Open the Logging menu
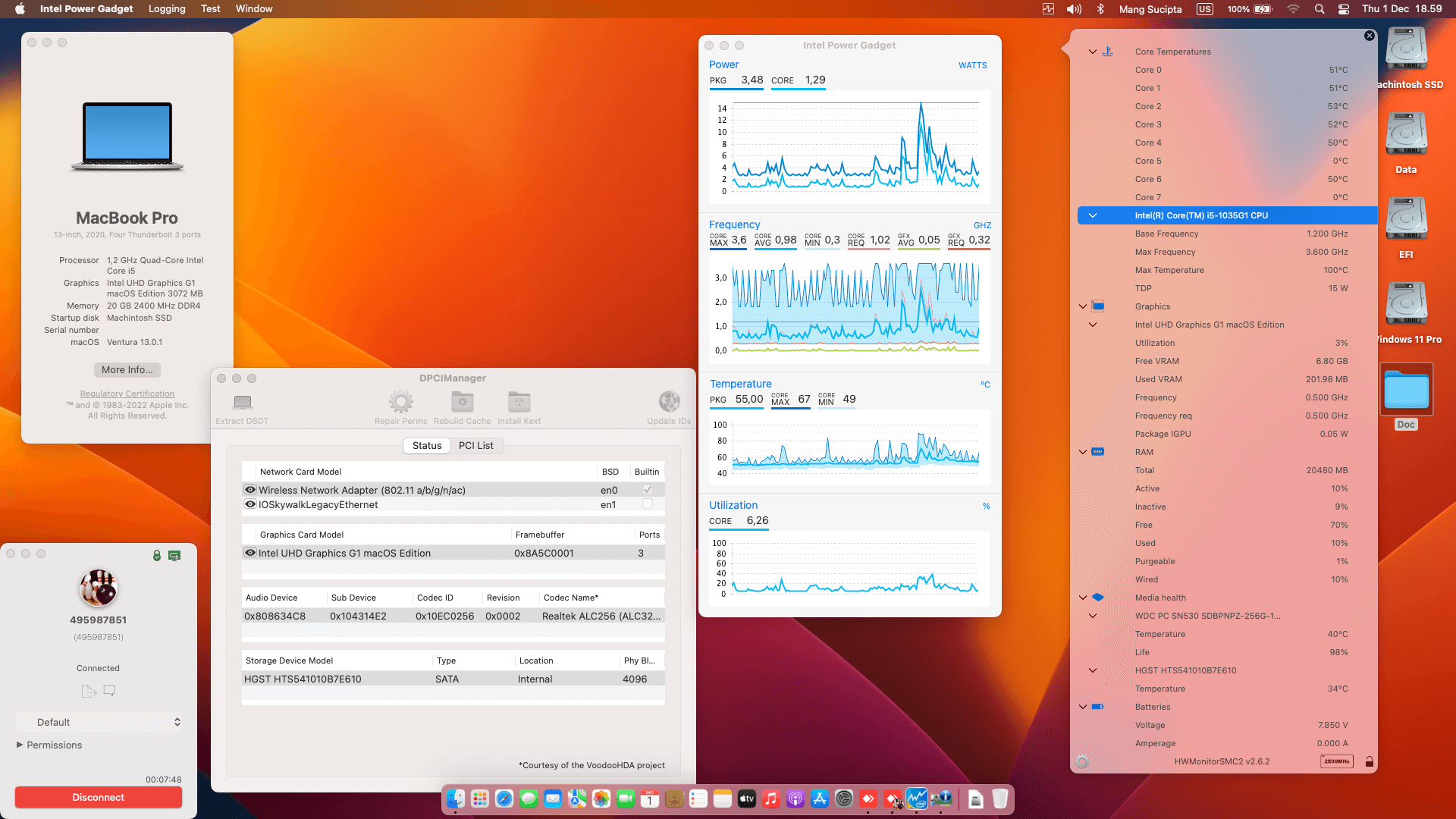1456x819 pixels. pos(167,9)
